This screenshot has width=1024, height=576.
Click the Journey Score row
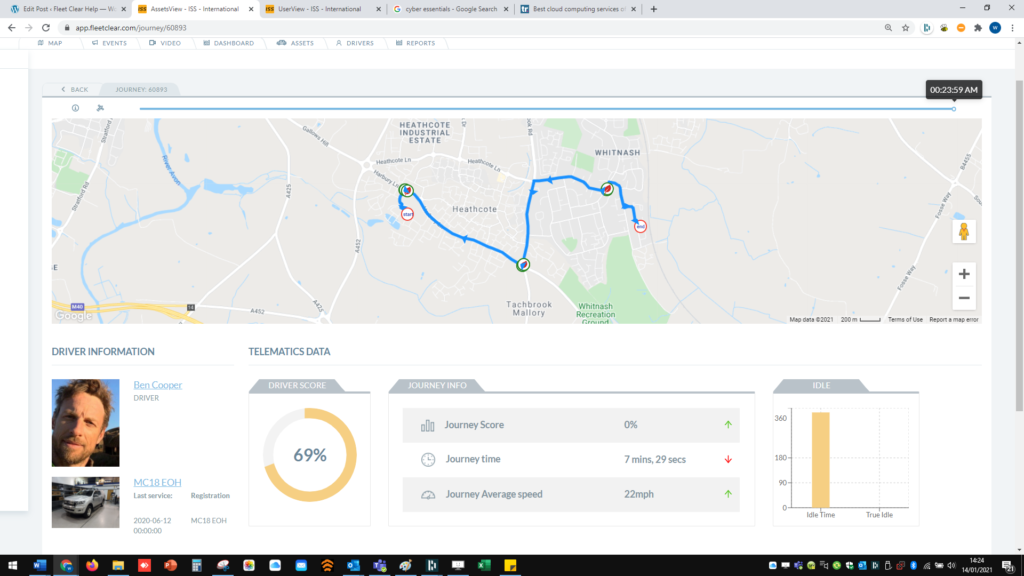[x=571, y=425]
